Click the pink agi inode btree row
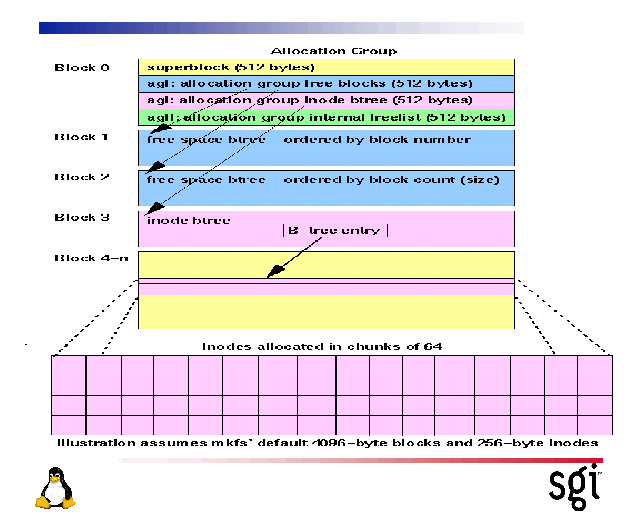640x512 pixels. (x=326, y=101)
